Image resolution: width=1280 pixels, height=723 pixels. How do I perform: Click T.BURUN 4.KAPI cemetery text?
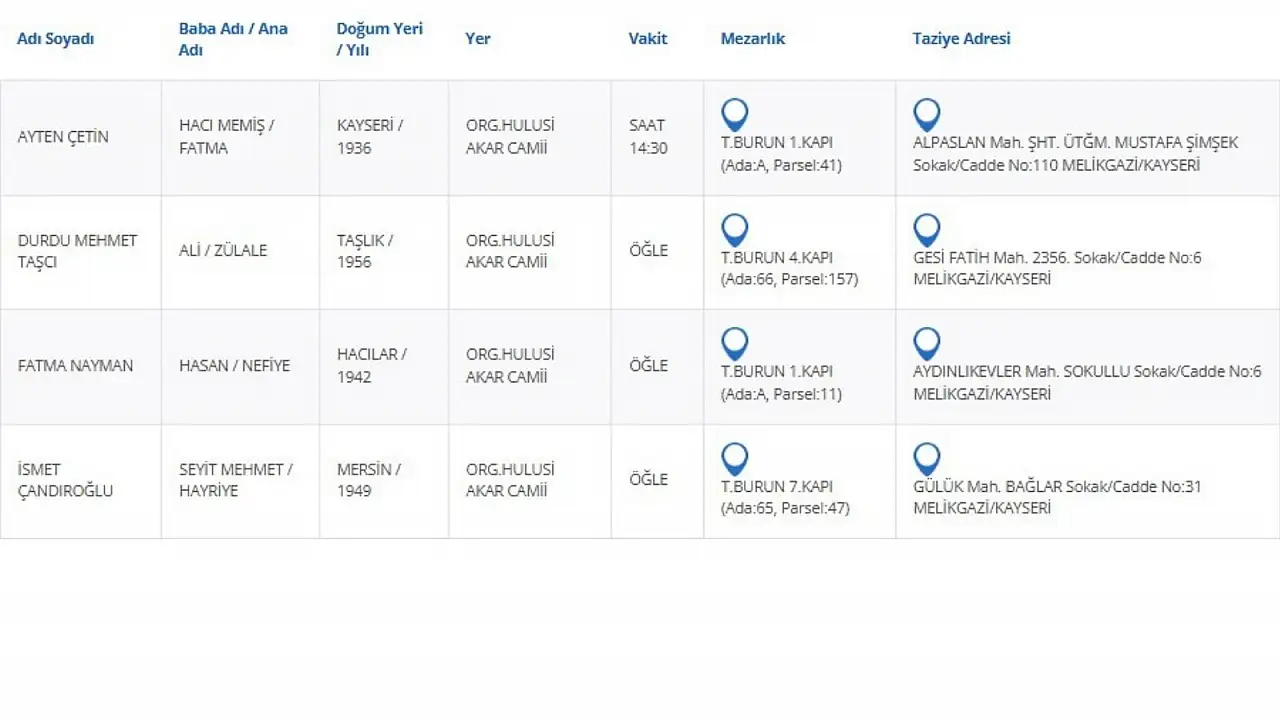777,258
